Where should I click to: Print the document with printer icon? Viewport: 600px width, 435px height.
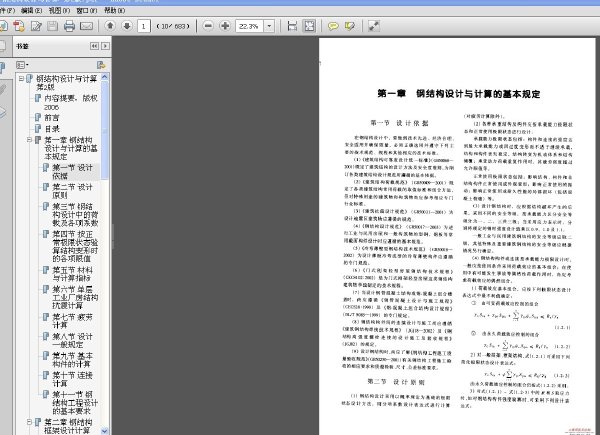[x=69, y=26]
